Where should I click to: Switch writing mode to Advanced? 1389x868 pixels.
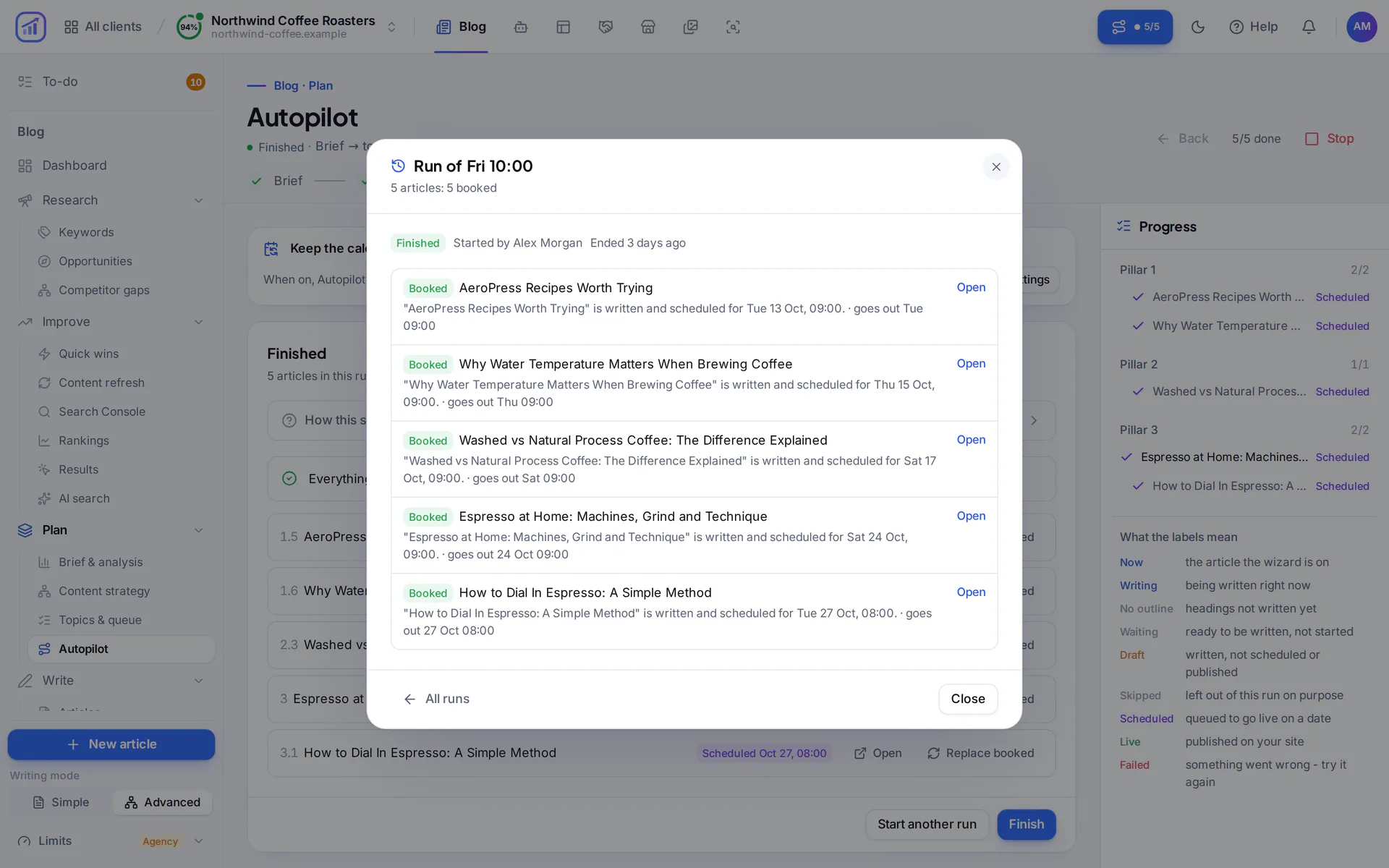(x=162, y=802)
